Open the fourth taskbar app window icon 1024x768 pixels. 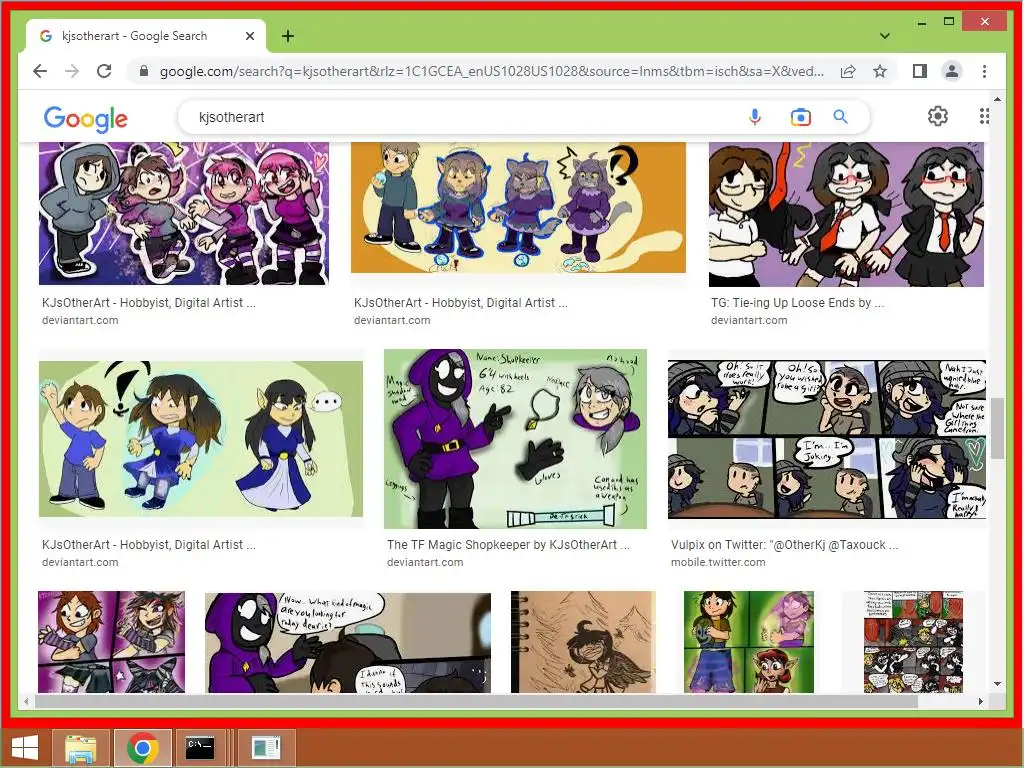pos(266,748)
